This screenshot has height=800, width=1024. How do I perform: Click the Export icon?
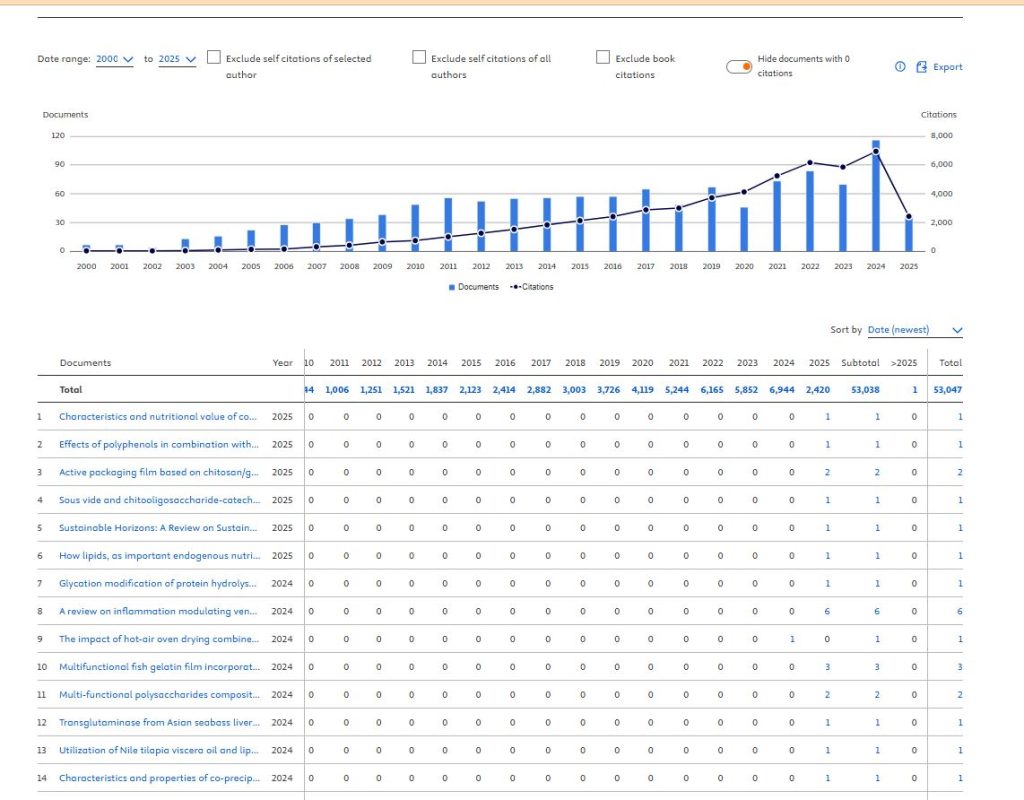[x=922, y=67]
